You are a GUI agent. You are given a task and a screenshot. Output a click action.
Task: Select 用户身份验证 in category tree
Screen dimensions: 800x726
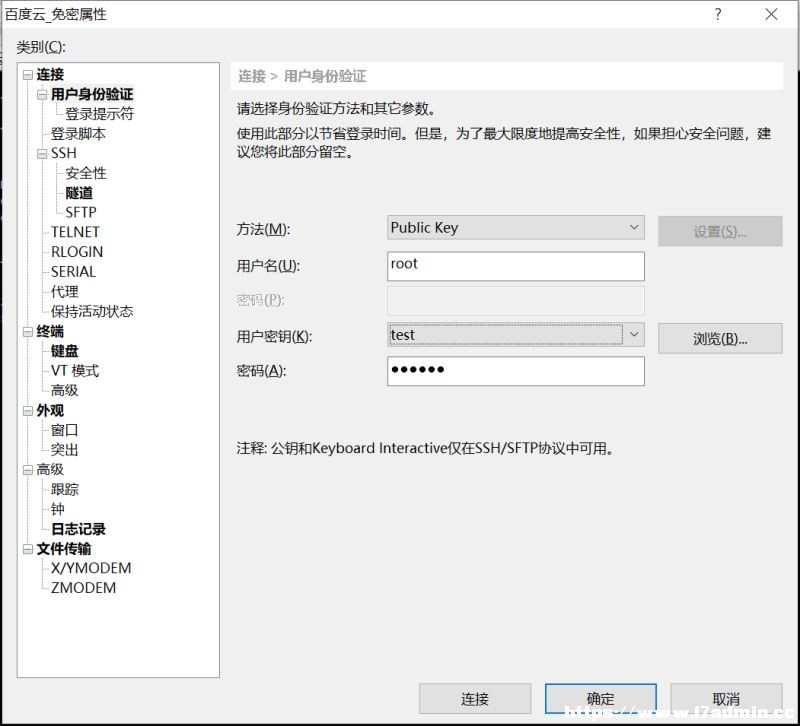click(x=92, y=94)
